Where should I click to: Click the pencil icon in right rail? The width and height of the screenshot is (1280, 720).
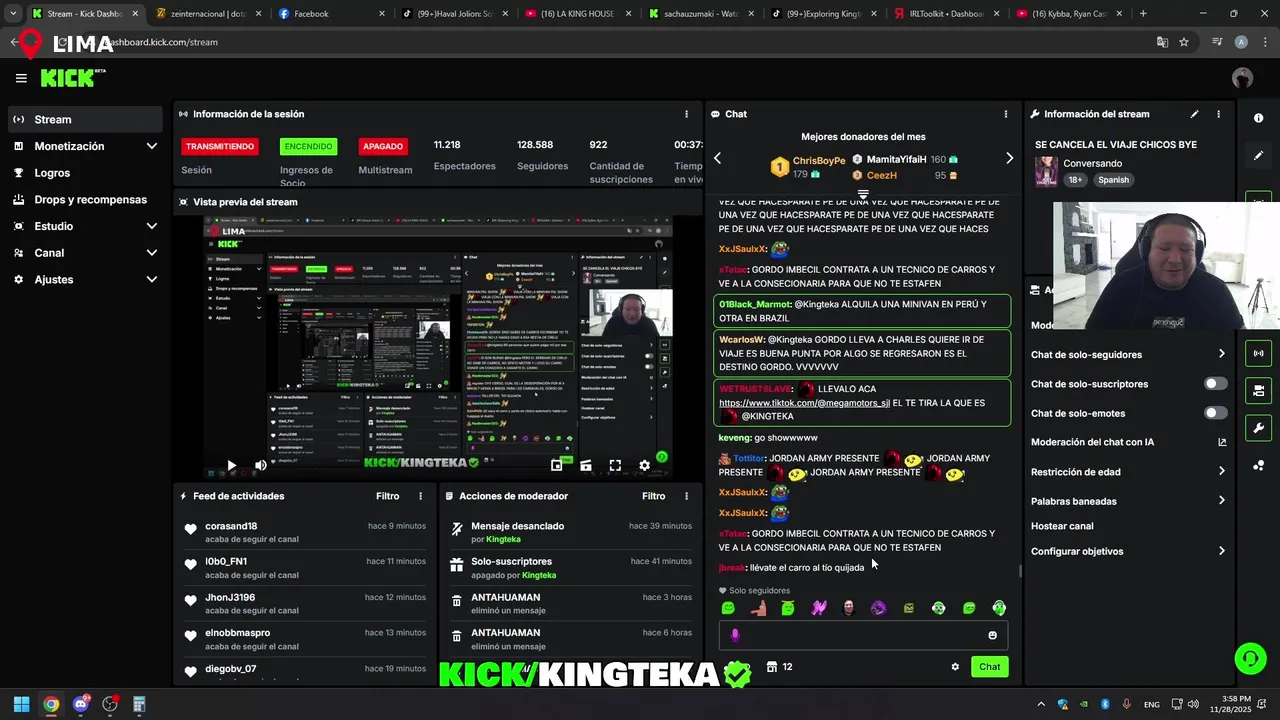point(1258,156)
